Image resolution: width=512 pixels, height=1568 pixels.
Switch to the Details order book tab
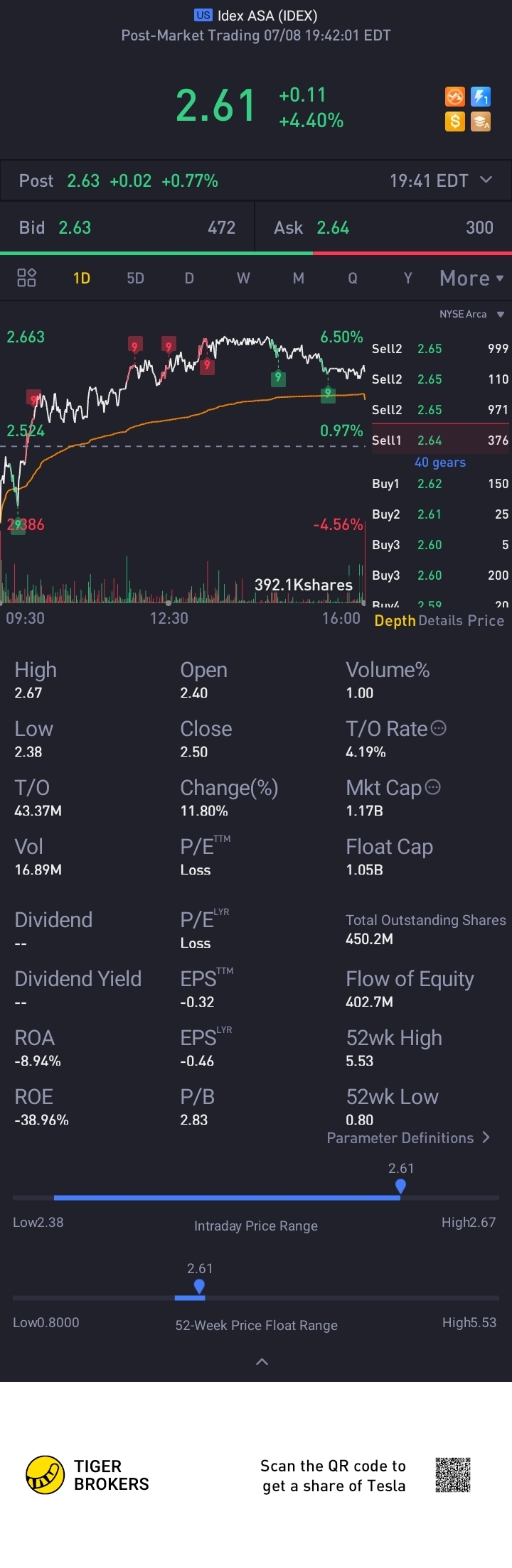point(441,620)
